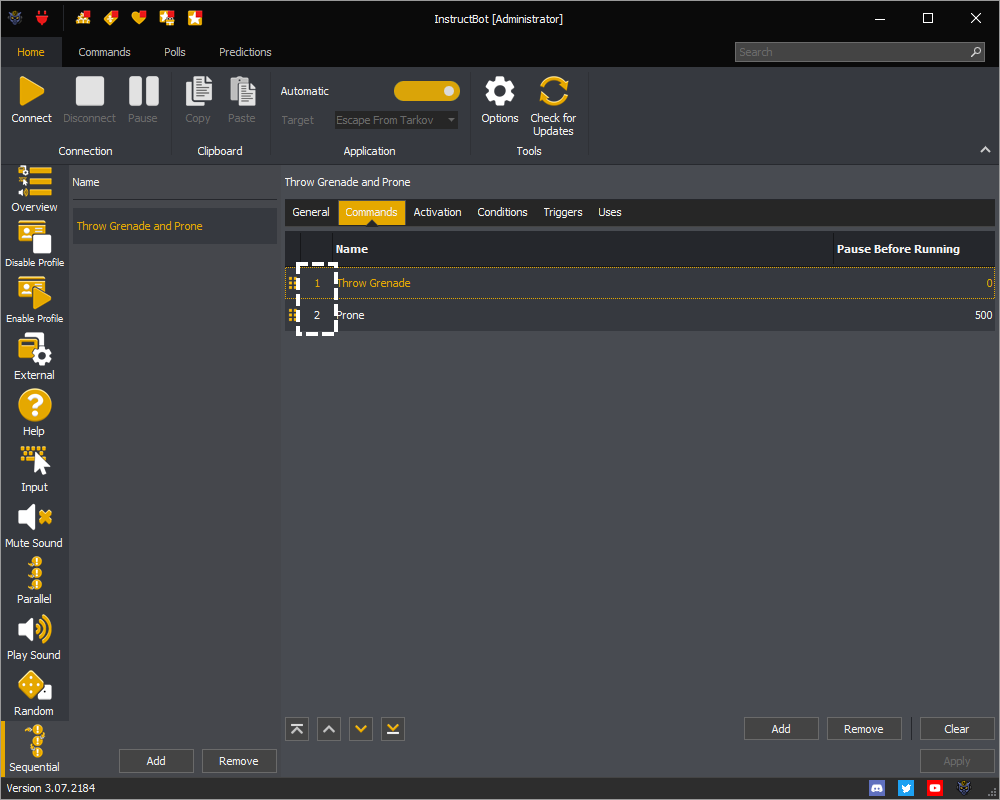This screenshot has width=1000, height=800.
Task: Click the Pause icon in Connection group
Action: coord(143,91)
